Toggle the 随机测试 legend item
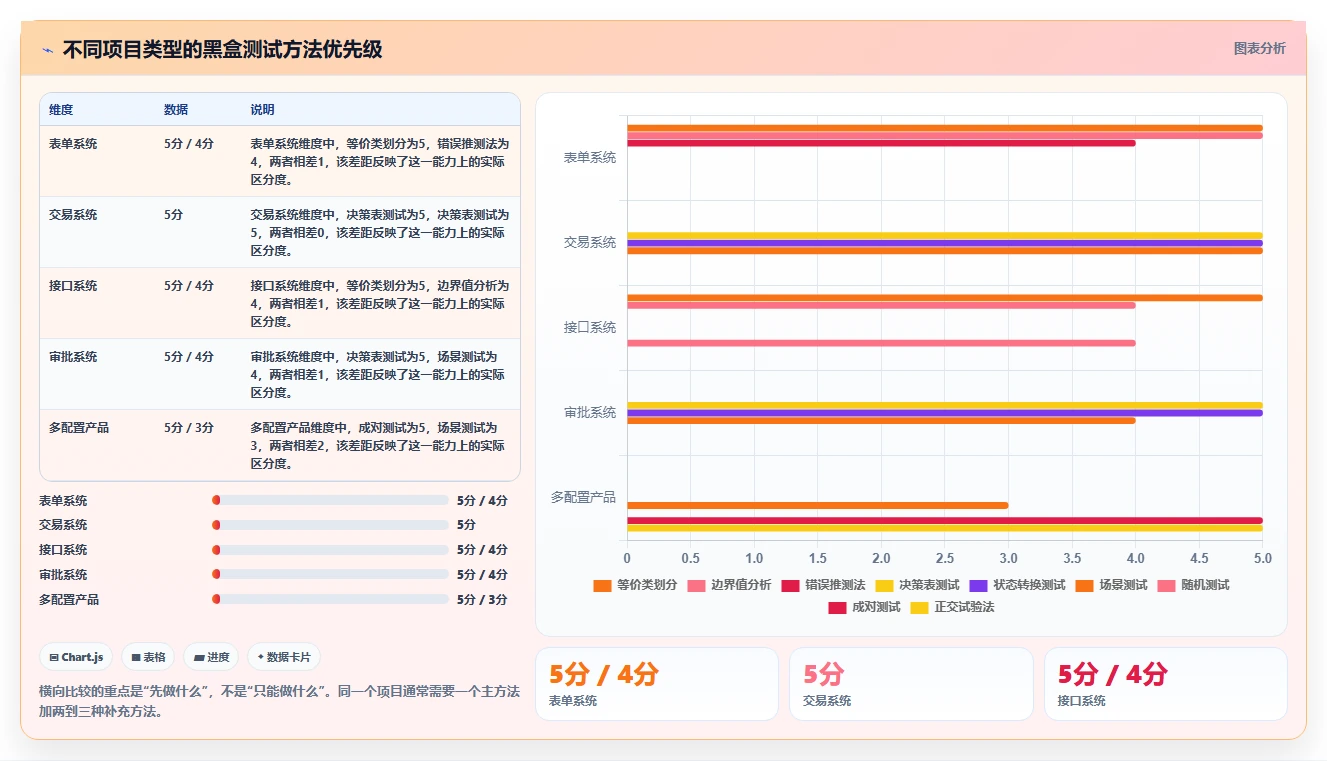 pyautogui.click(x=1193, y=585)
